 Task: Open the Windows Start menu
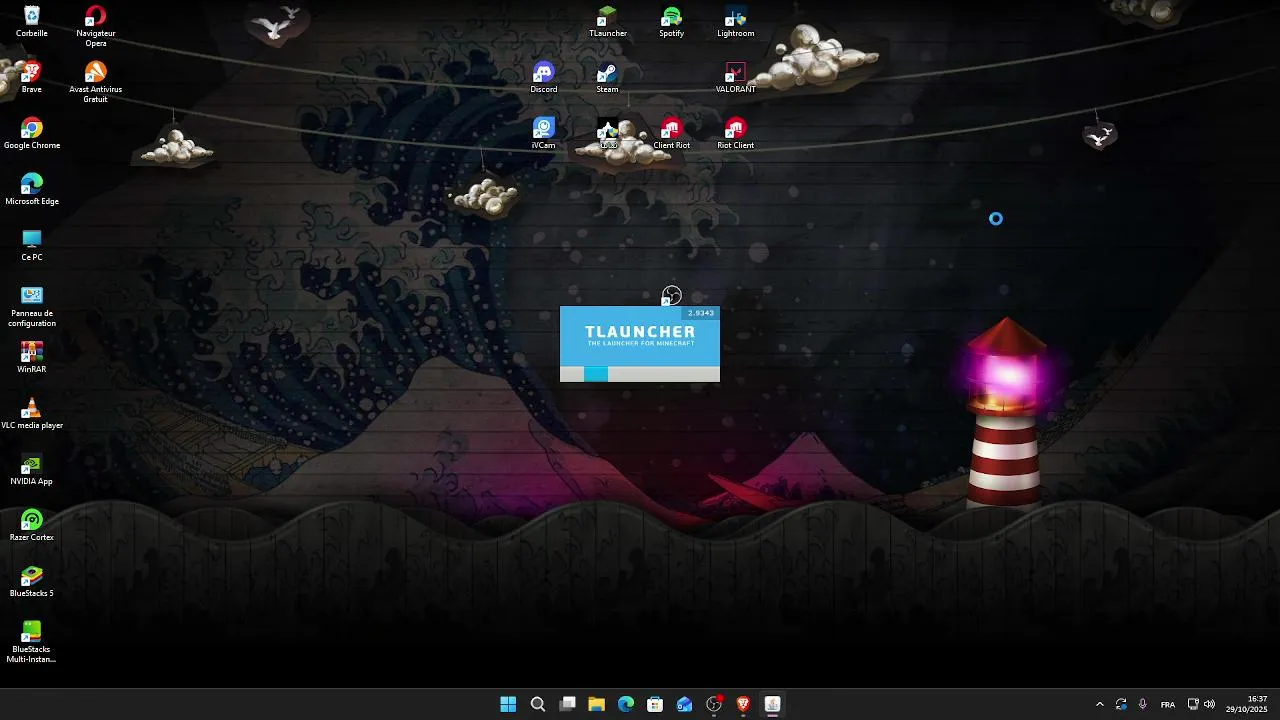pyautogui.click(x=508, y=704)
